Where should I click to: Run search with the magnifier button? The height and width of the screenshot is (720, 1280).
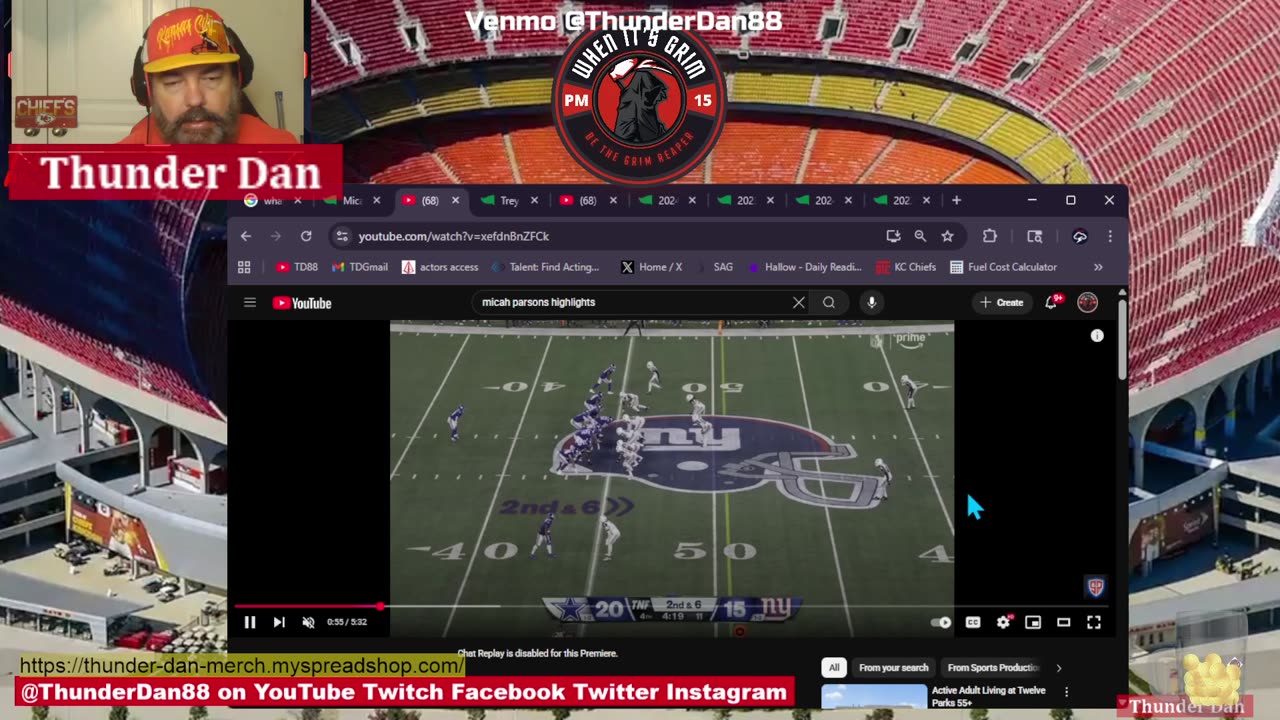coord(829,302)
